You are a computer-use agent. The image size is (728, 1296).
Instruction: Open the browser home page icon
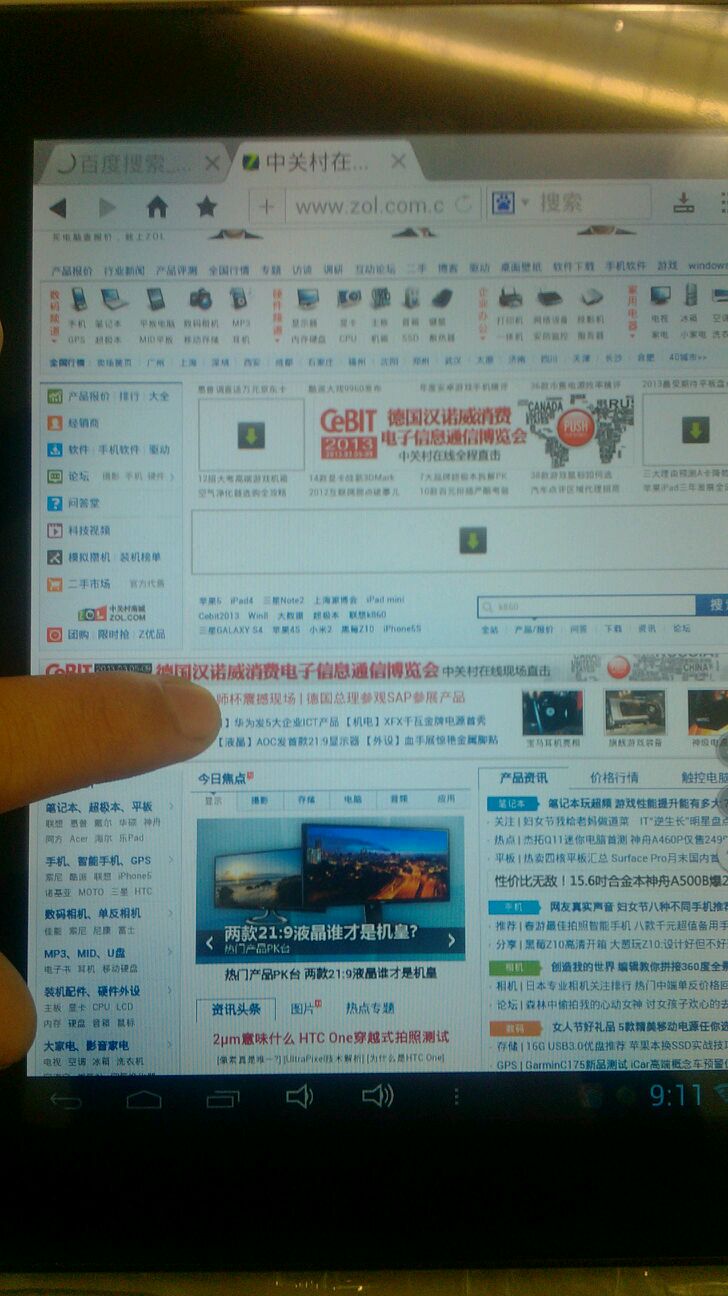pos(157,207)
